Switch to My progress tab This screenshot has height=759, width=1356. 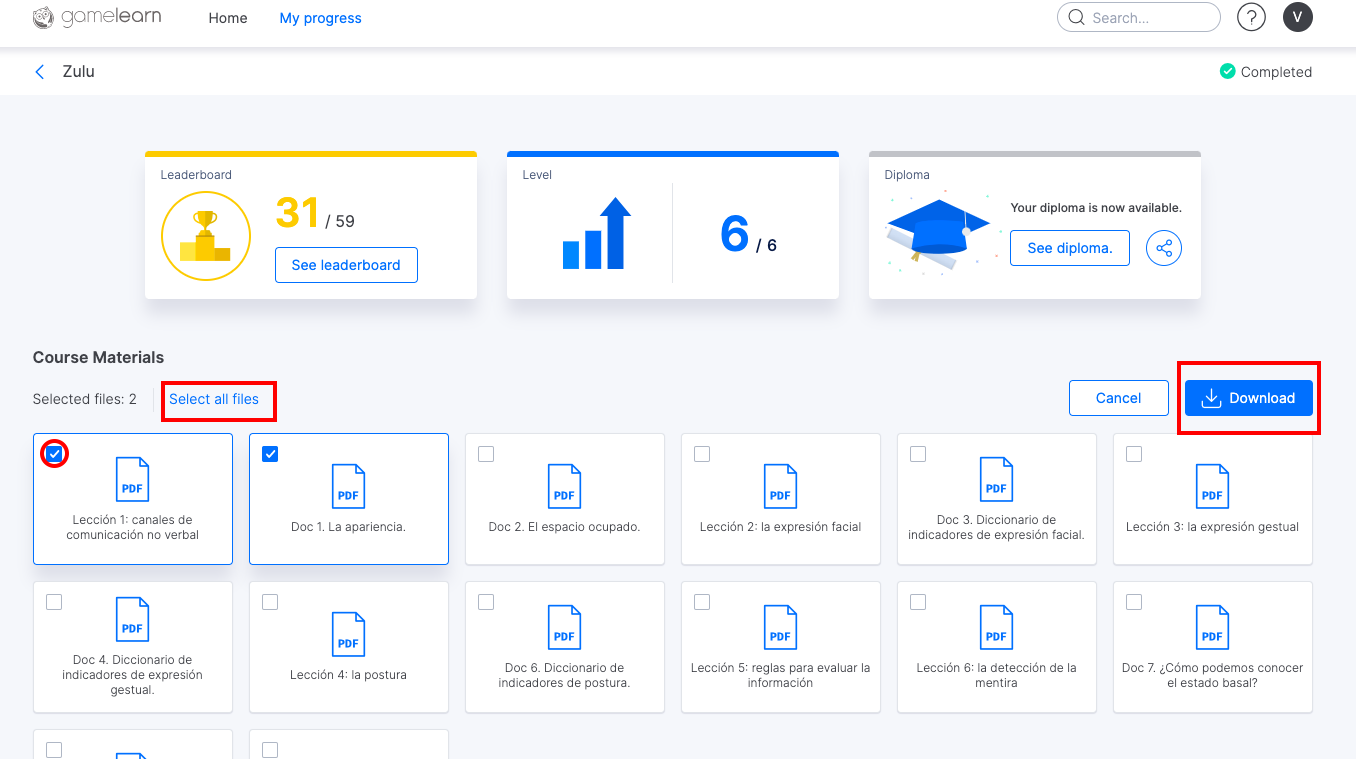320,18
